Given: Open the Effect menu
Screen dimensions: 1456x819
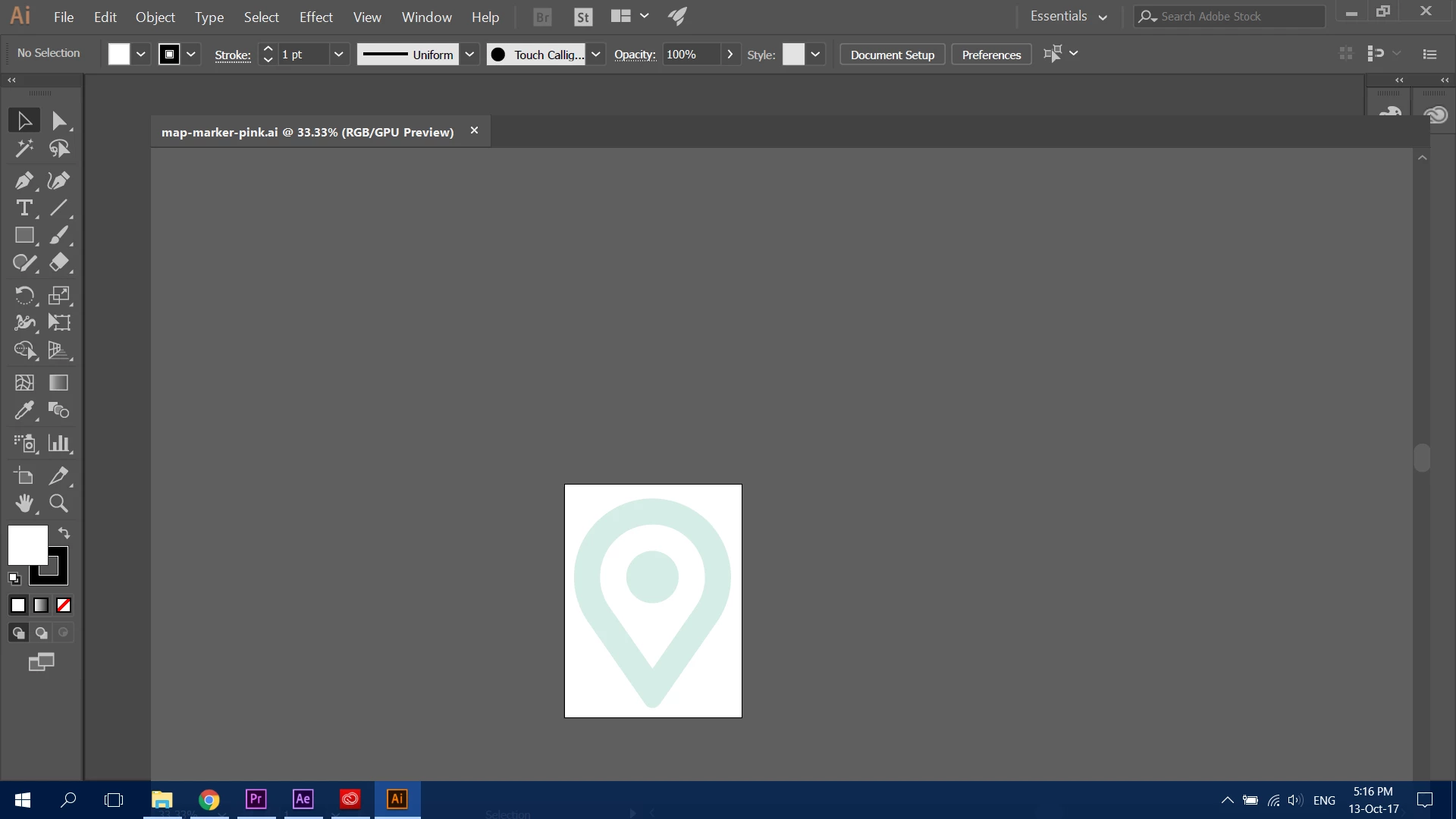Looking at the screenshot, I should click(x=315, y=17).
